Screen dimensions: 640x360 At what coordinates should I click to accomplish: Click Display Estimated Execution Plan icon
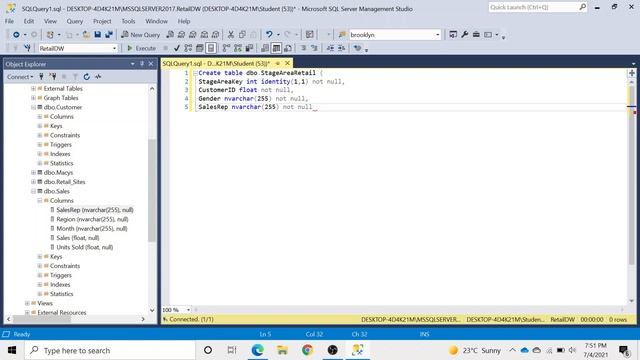188,48
